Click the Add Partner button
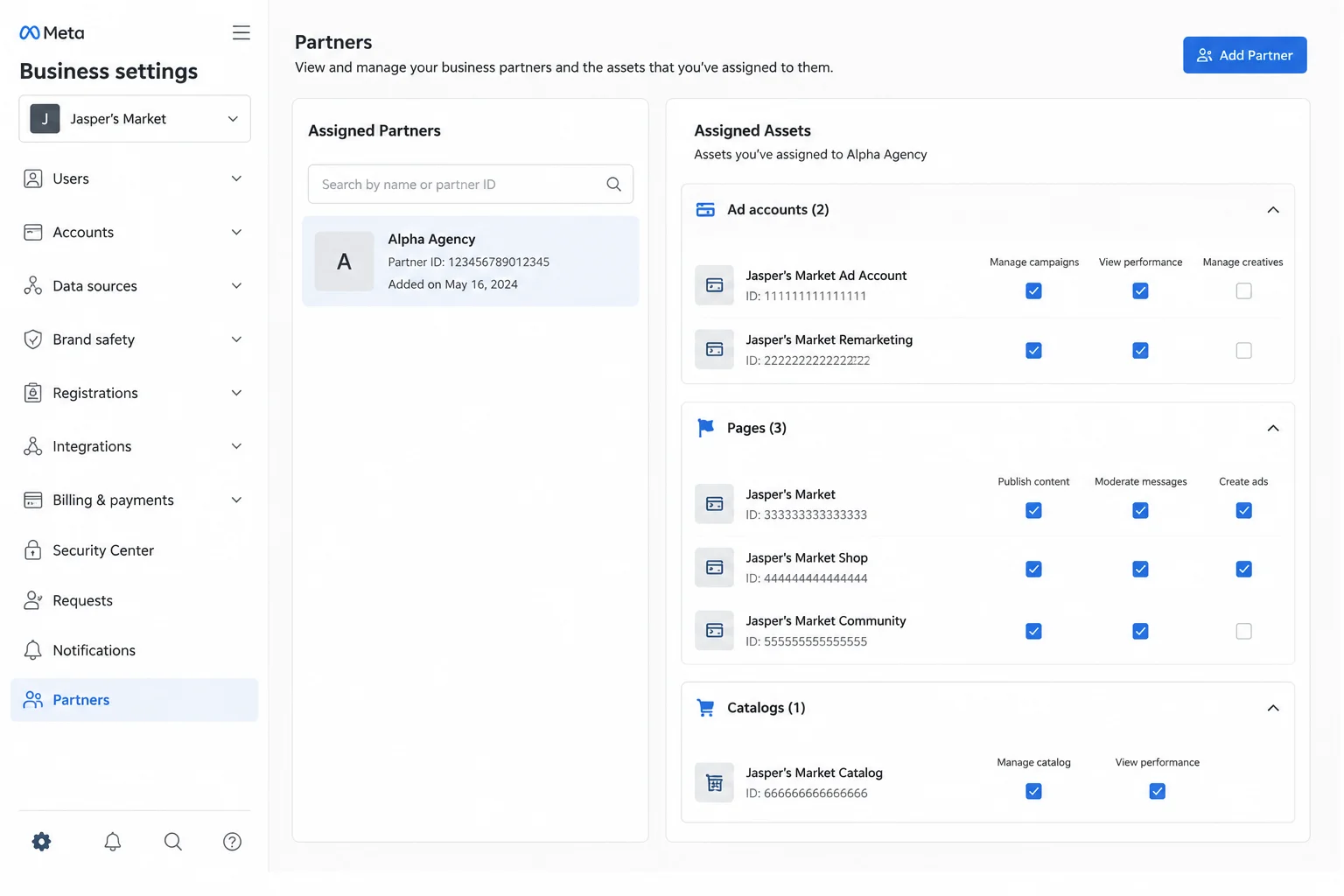 1244,55
